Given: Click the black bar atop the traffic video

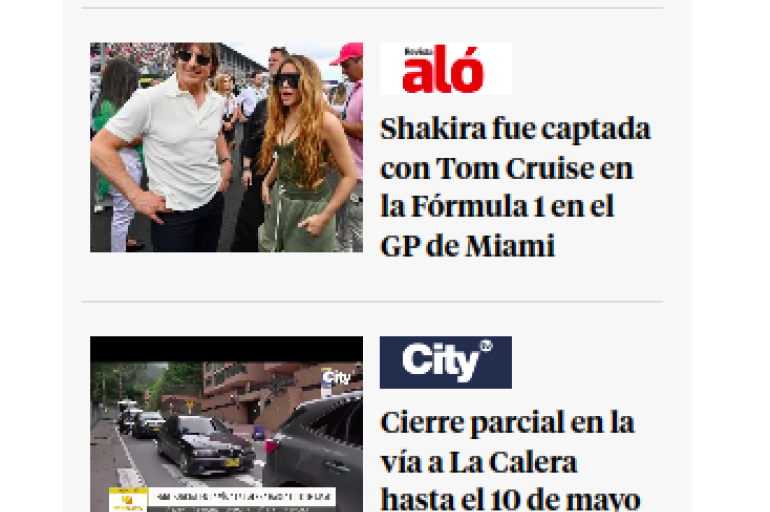Looking at the screenshot, I should (226, 349).
